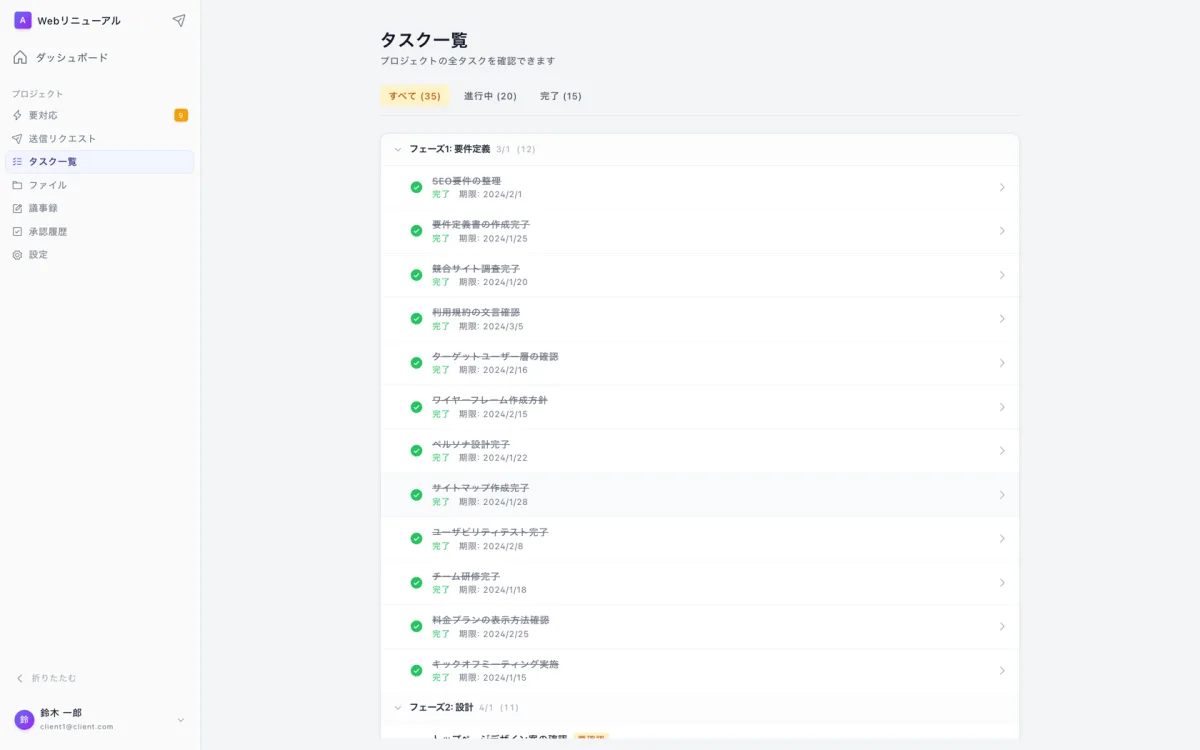Click the paper plane icon beside Webリニューアル
This screenshot has width=1200, height=750.
(x=179, y=20)
